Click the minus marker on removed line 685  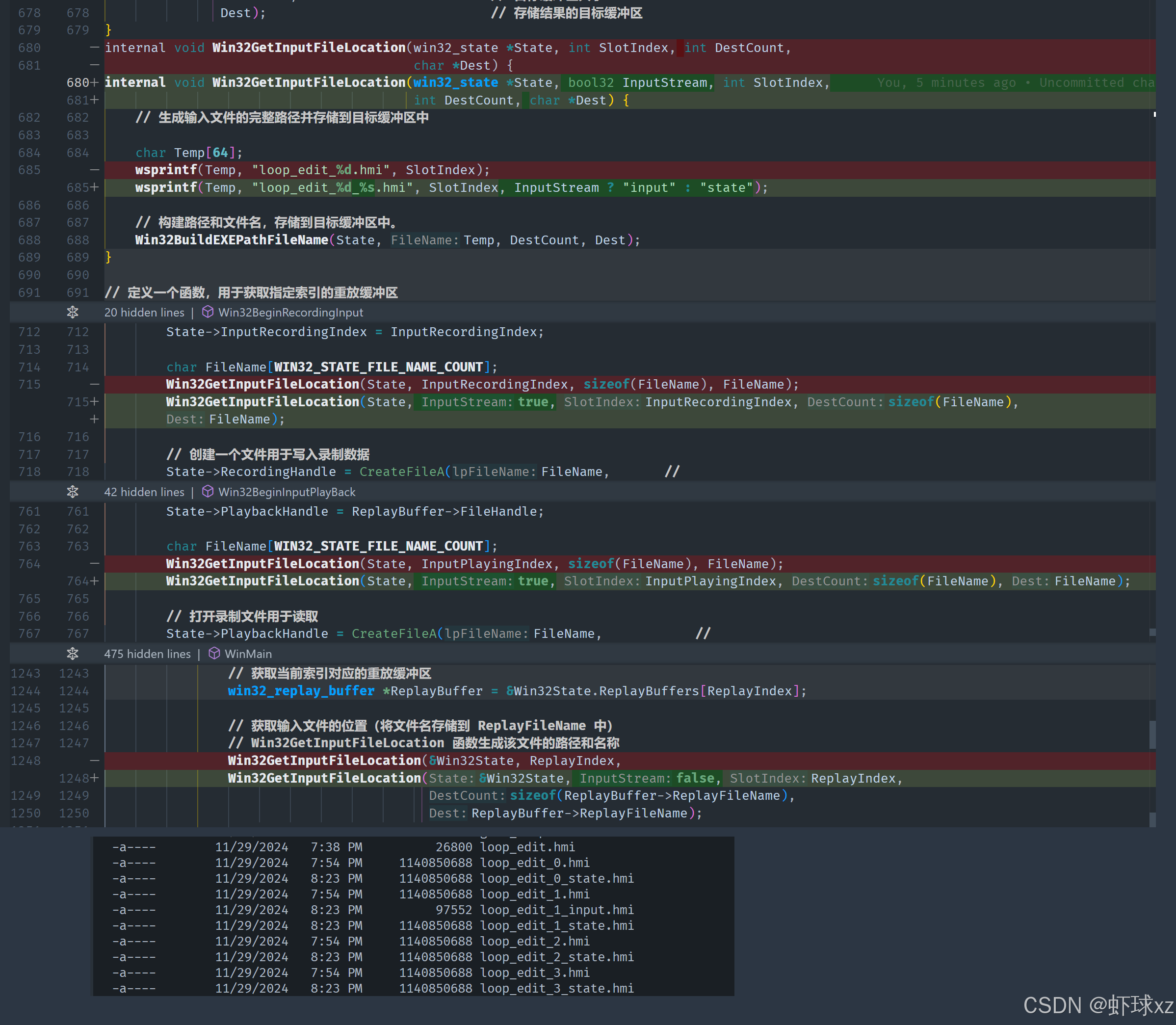tap(94, 170)
